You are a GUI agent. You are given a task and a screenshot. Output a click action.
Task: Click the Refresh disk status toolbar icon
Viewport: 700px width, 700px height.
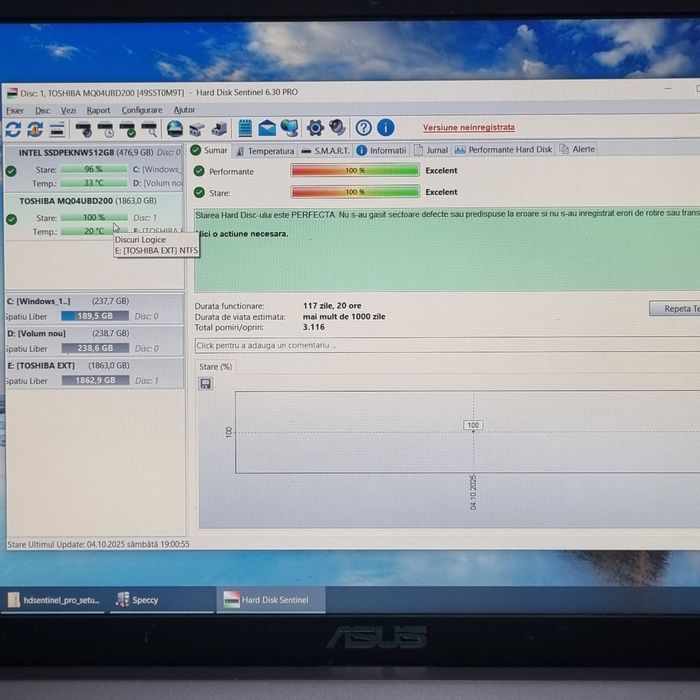coord(13,129)
